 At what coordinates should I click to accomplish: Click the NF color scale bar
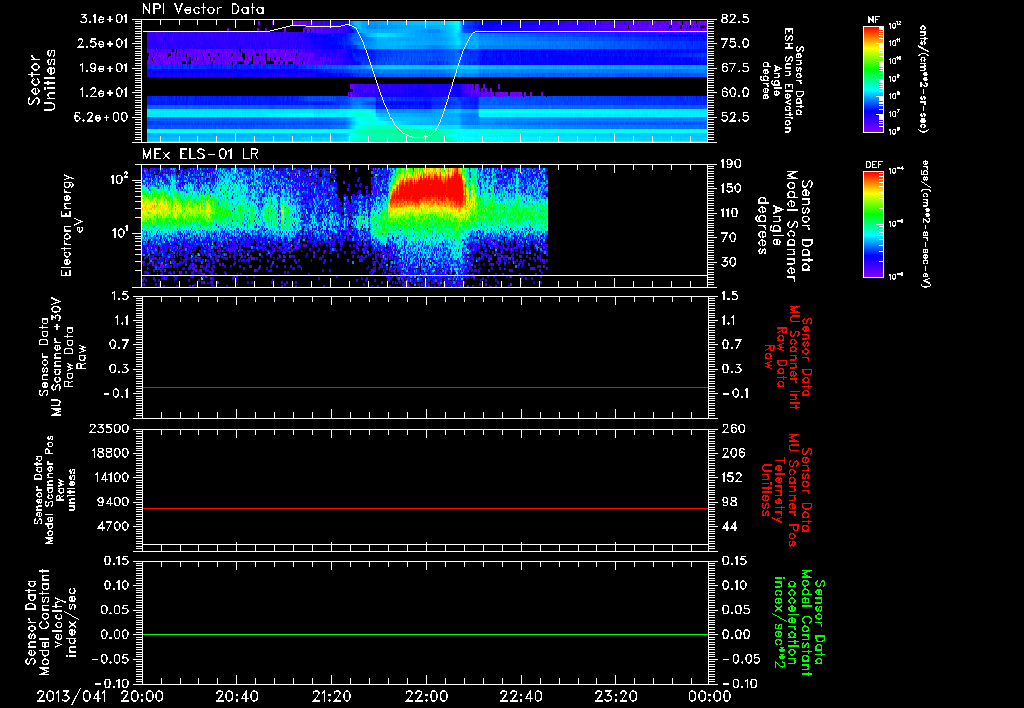coord(871,79)
